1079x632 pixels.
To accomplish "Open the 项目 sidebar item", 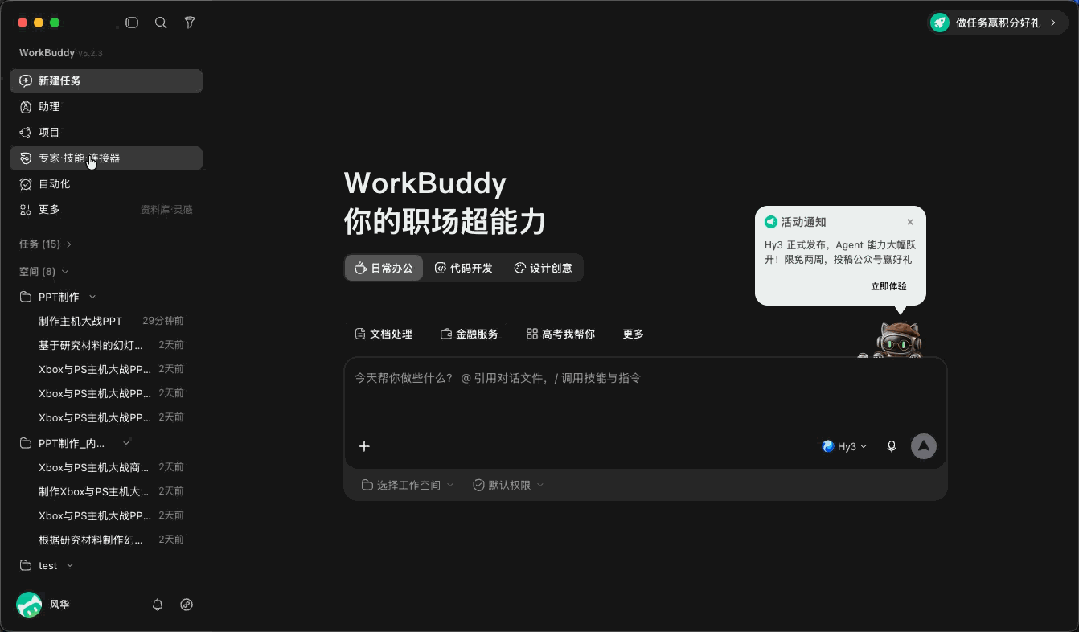I will [x=106, y=132].
